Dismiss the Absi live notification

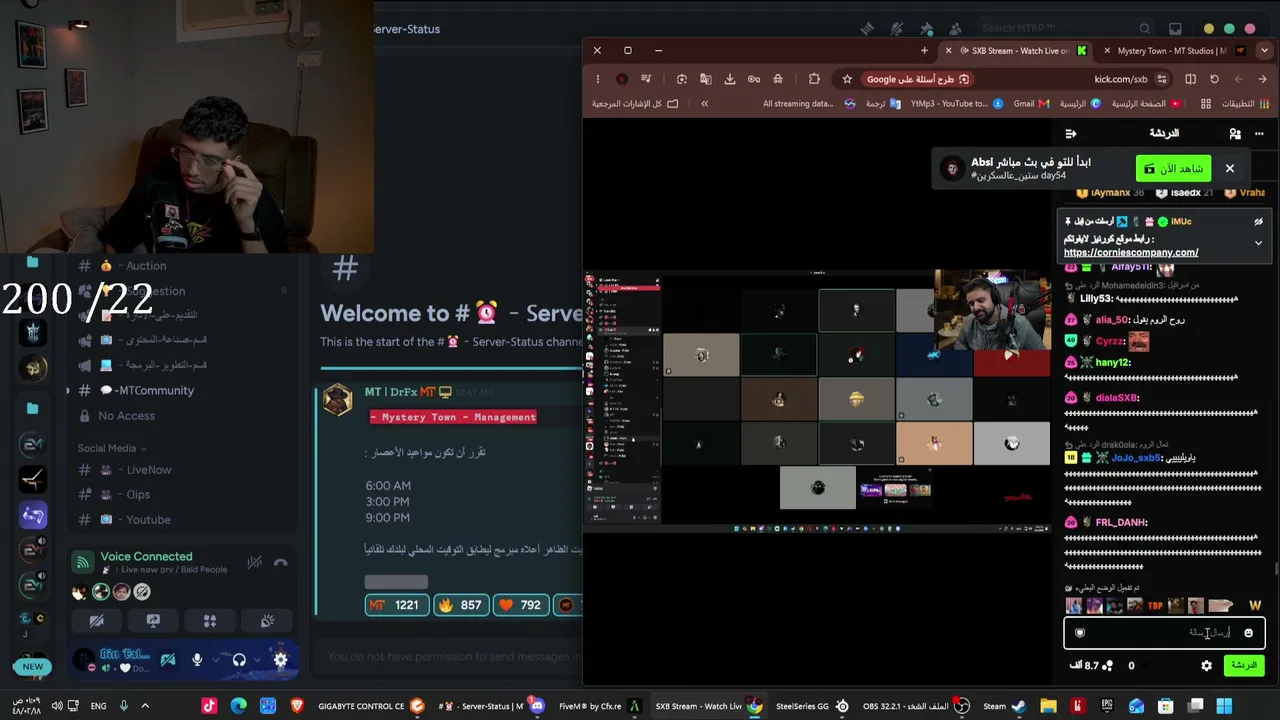click(x=1230, y=168)
